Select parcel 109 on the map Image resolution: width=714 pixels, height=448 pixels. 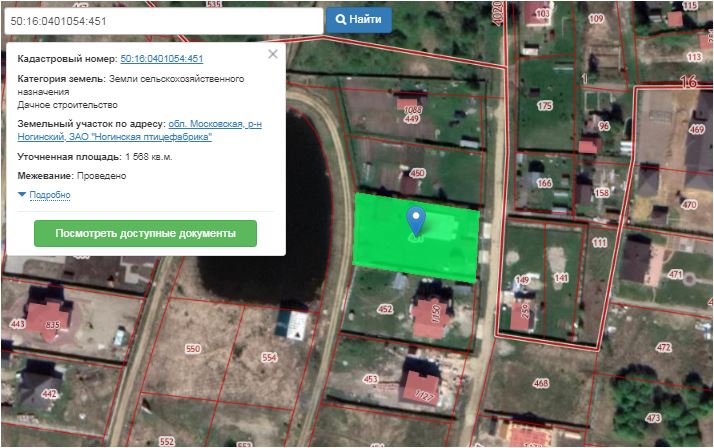pos(596,20)
